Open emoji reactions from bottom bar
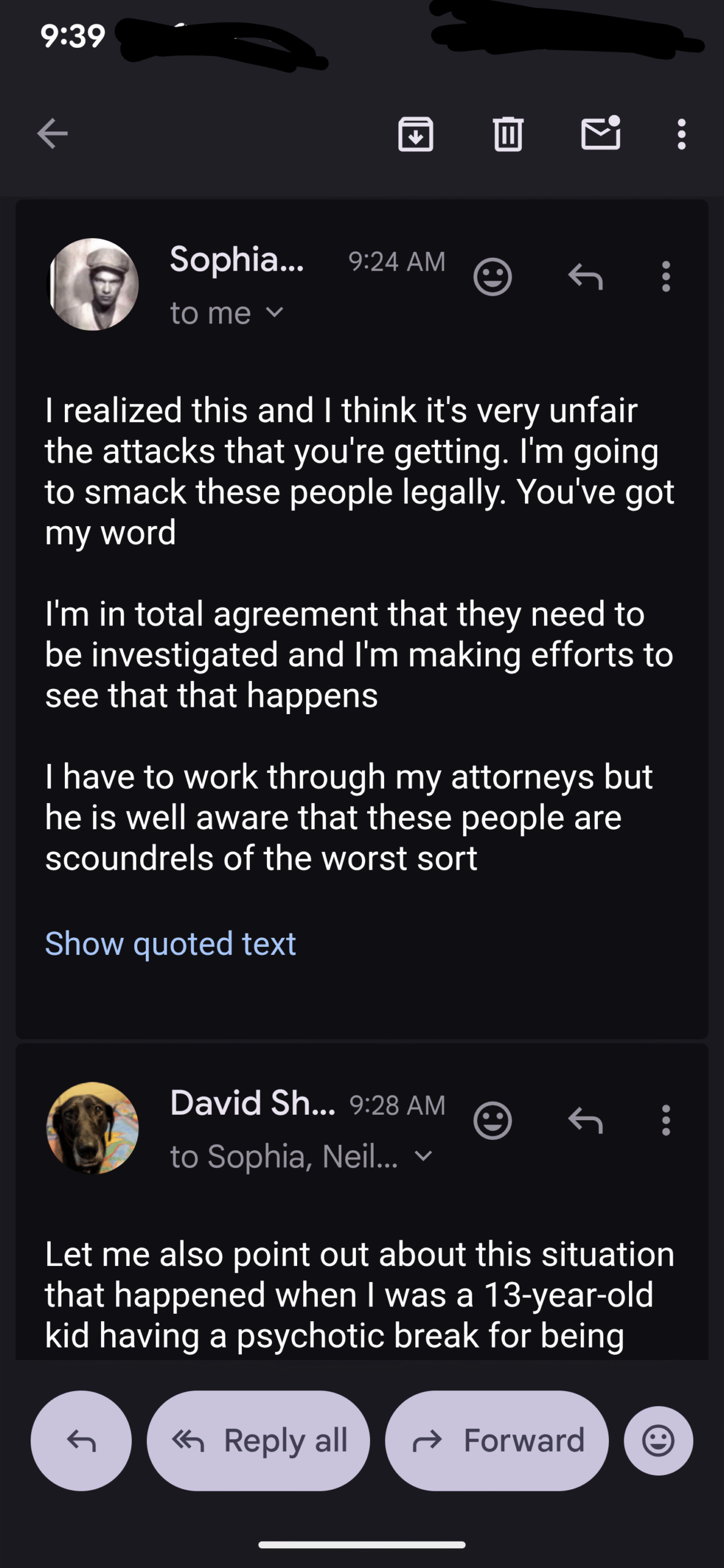This screenshot has height=1568, width=724. point(658,1441)
